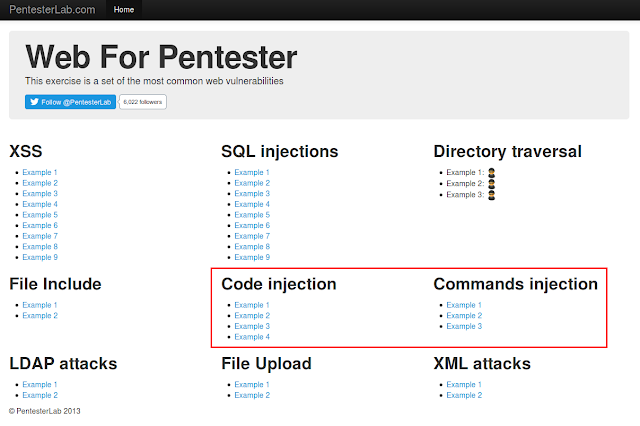
Task: Click the Web For Pentester heading
Action: [161, 57]
